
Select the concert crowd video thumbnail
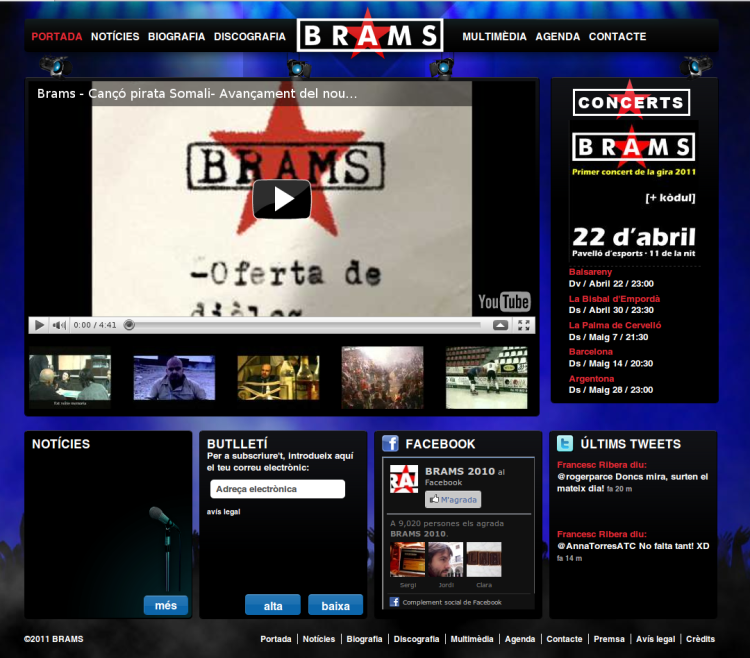382,377
